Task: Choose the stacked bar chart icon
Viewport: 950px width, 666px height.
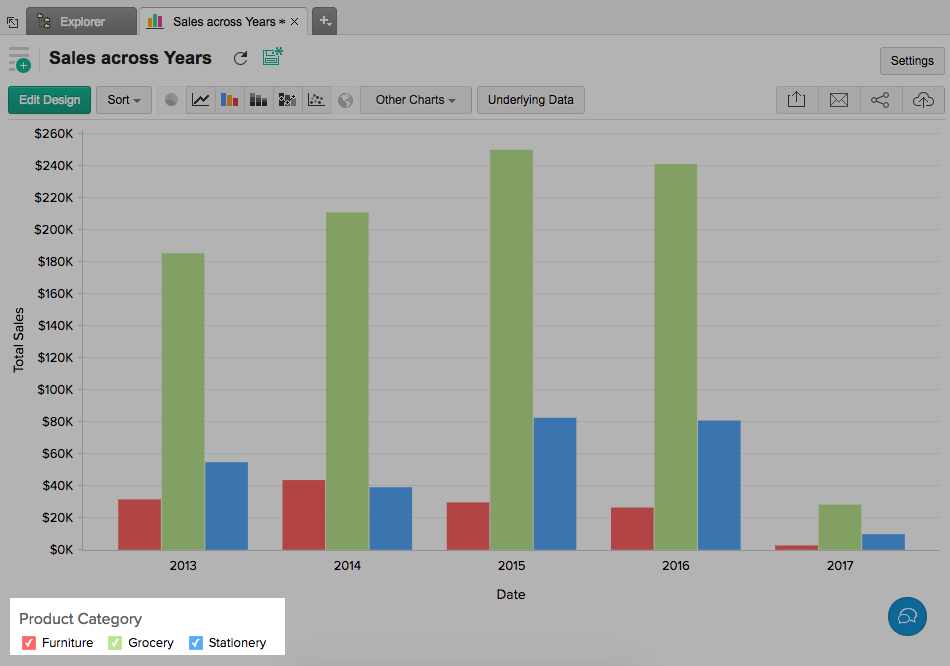Action: [259, 100]
